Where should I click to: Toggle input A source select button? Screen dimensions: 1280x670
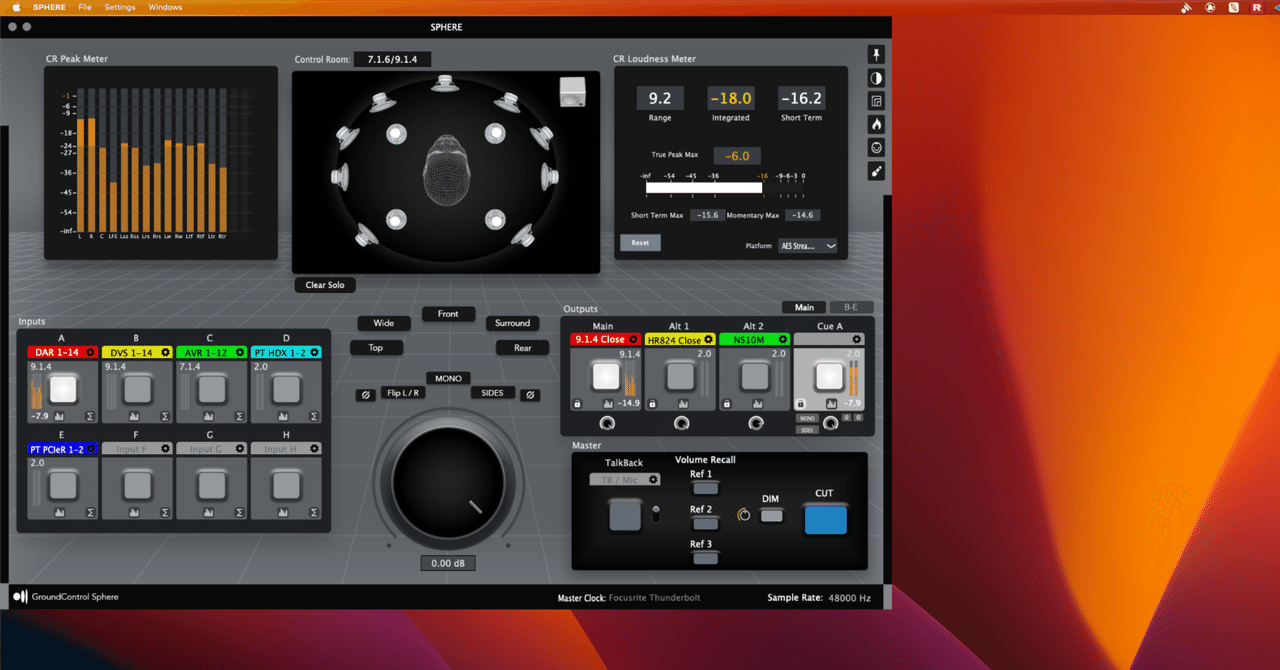(x=63, y=389)
